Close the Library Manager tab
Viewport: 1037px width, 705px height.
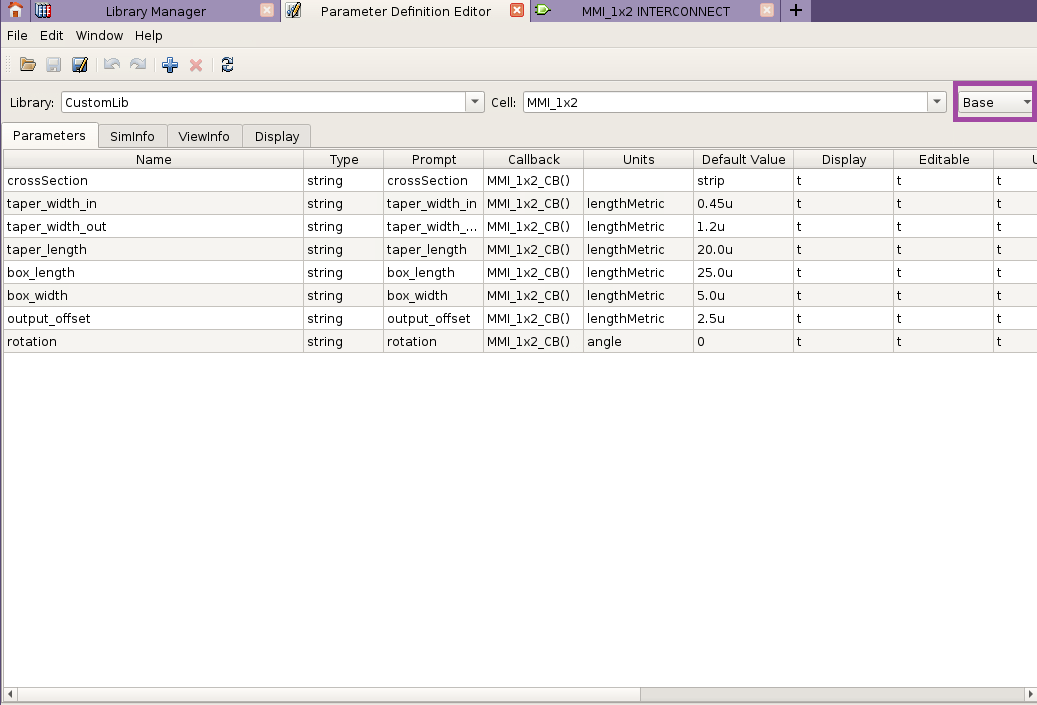267,11
